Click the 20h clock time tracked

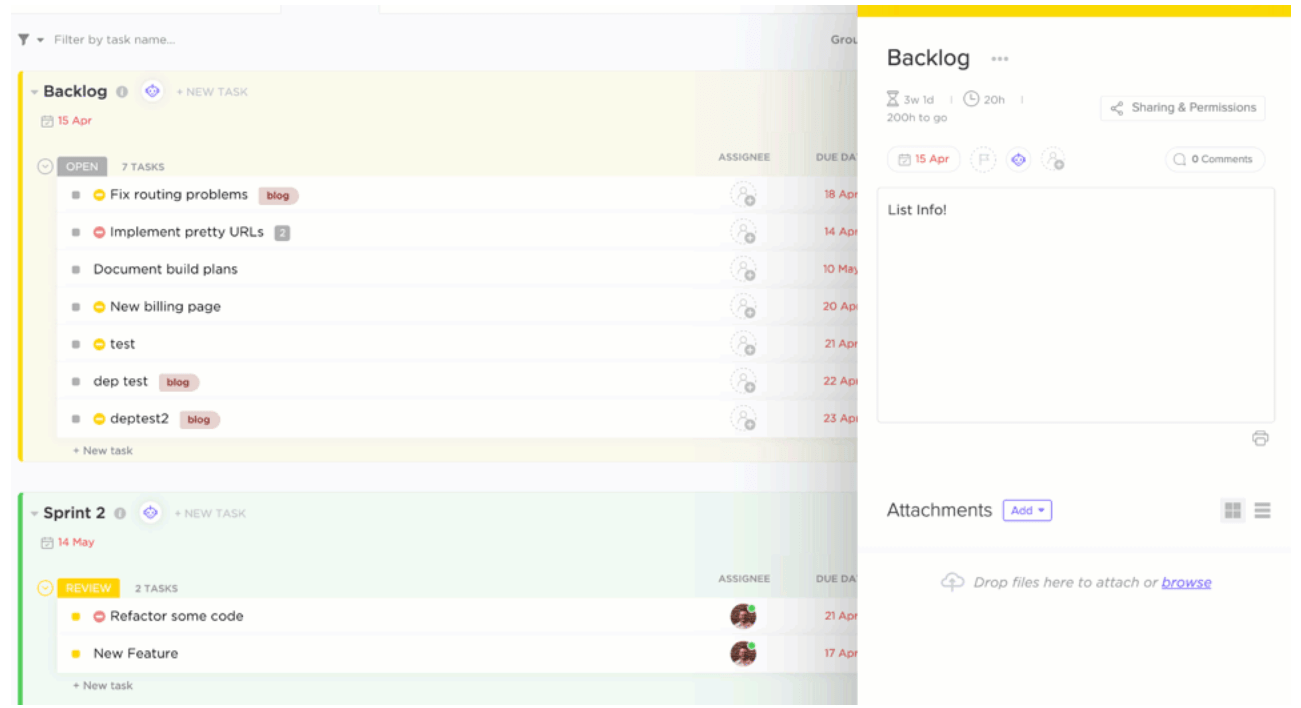point(984,100)
